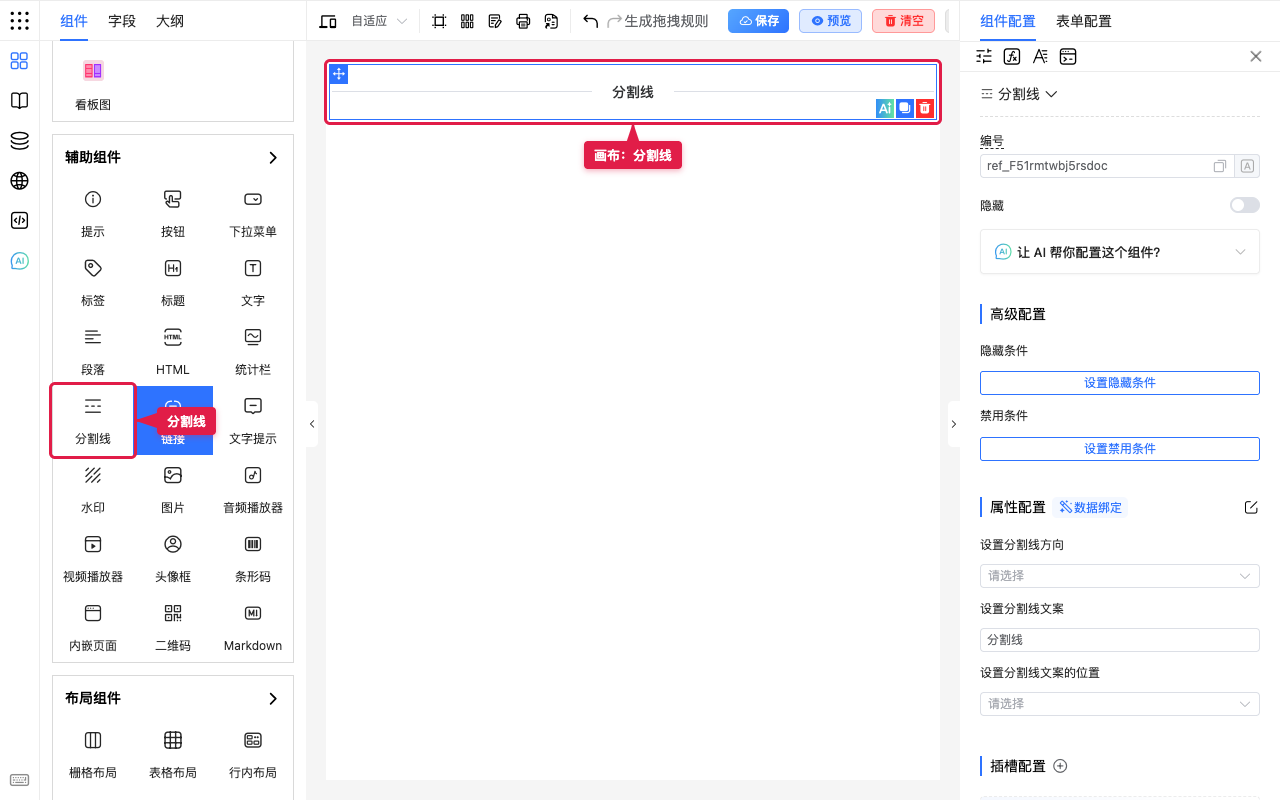The height and width of the screenshot is (800, 1280).
Task: Open the 设置分割线方向 dropdown
Action: point(1120,576)
